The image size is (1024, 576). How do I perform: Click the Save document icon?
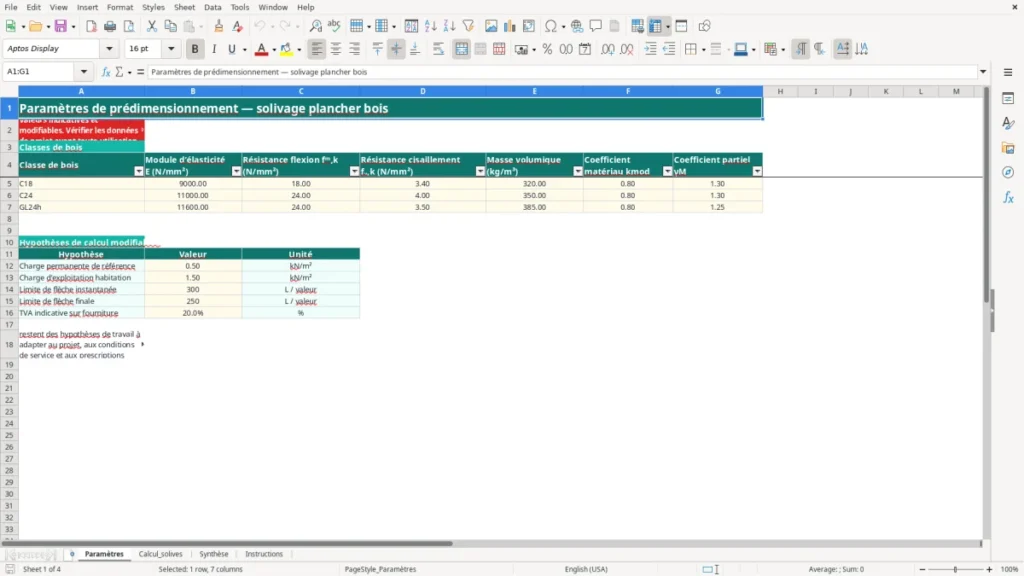tap(61, 26)
